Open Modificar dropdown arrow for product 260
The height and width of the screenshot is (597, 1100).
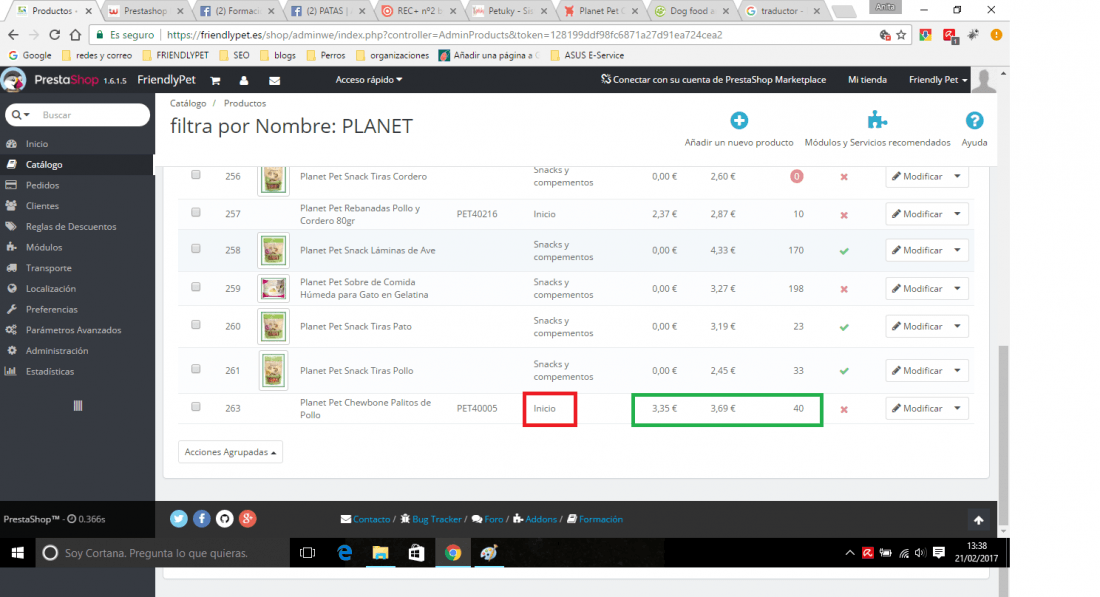pyautogui.click(x=958, y=326)
